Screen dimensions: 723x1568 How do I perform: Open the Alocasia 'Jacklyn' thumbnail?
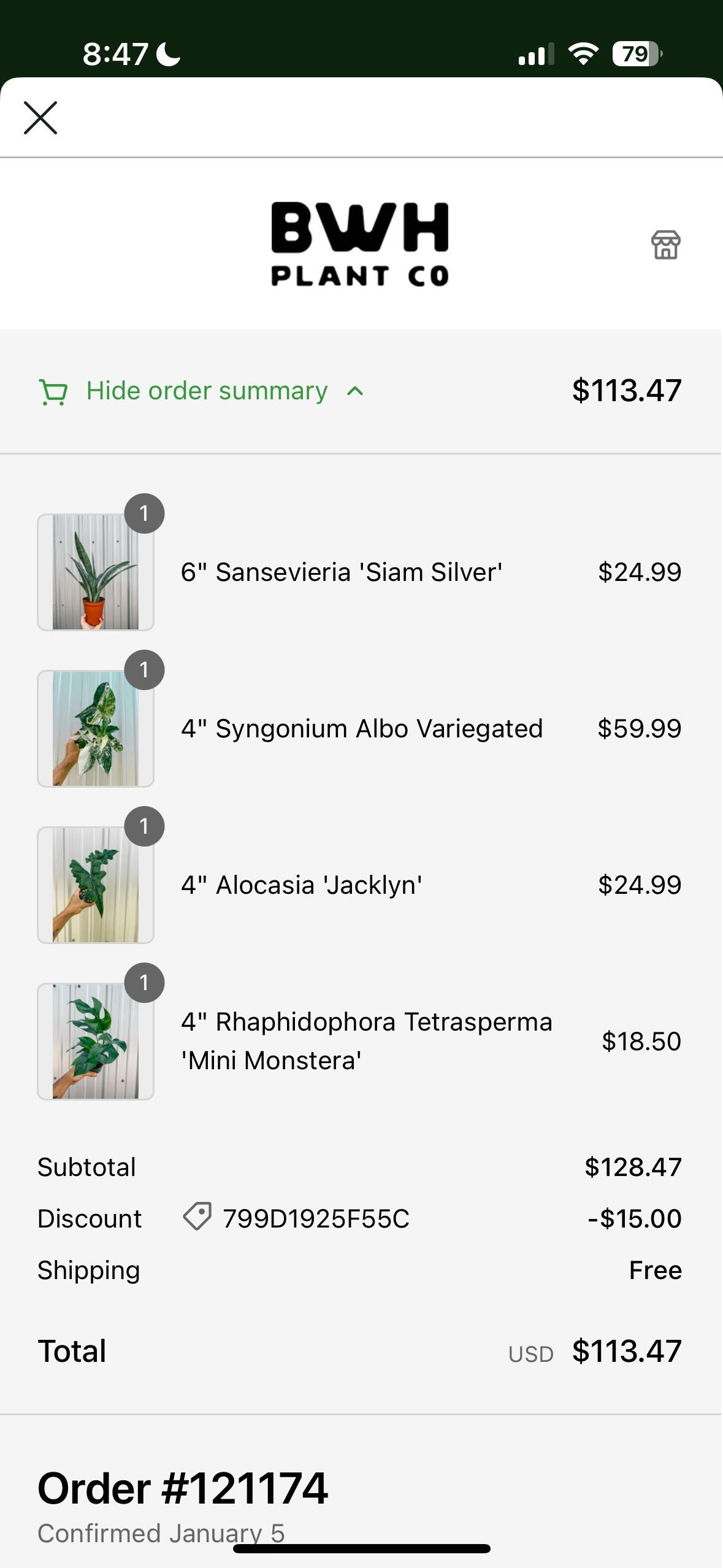95,885
